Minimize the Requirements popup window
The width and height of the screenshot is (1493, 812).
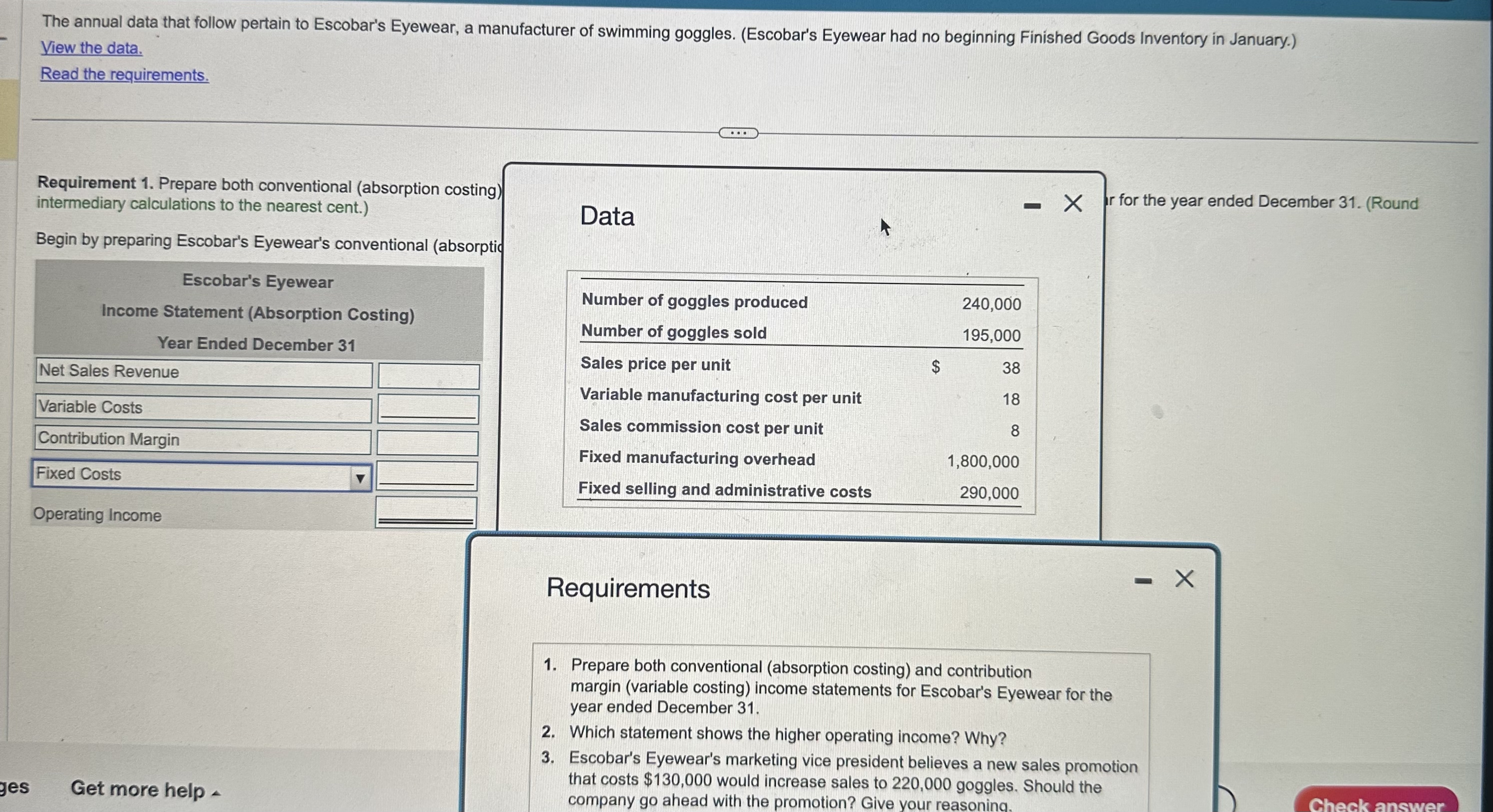[x=1143, y=581]
